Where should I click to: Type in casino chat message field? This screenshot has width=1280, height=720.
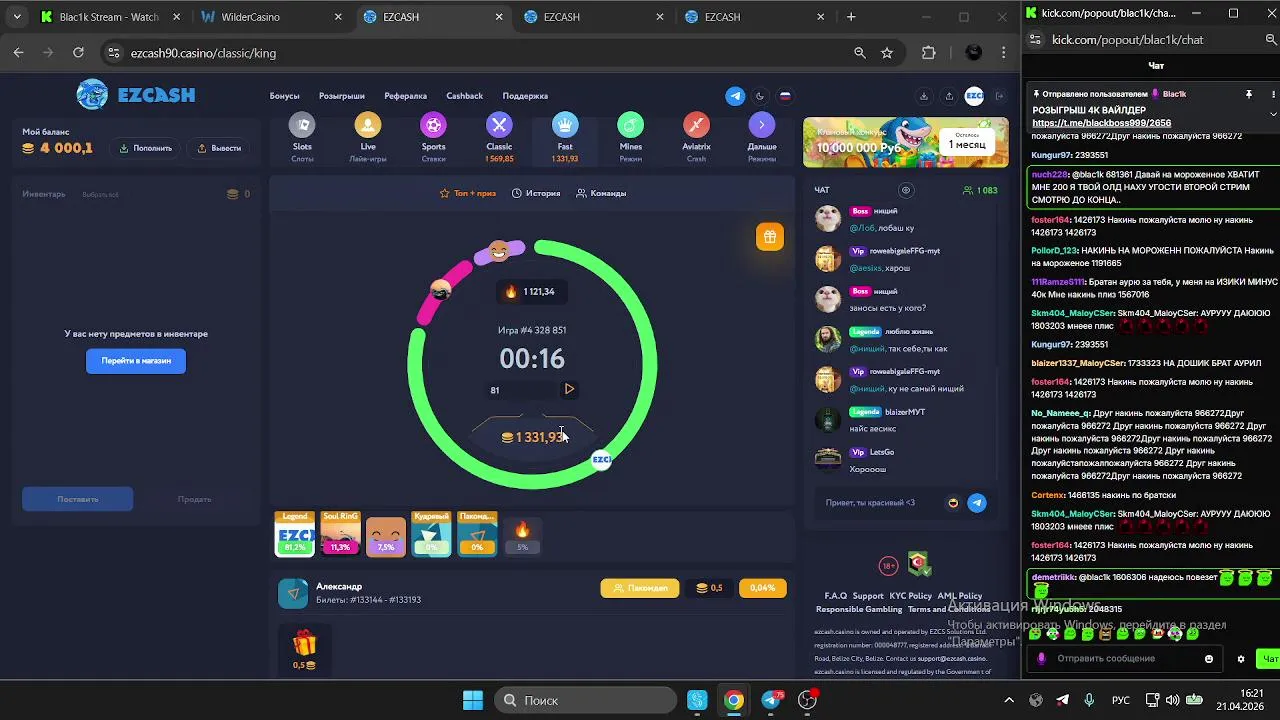[x=880, y=503]
